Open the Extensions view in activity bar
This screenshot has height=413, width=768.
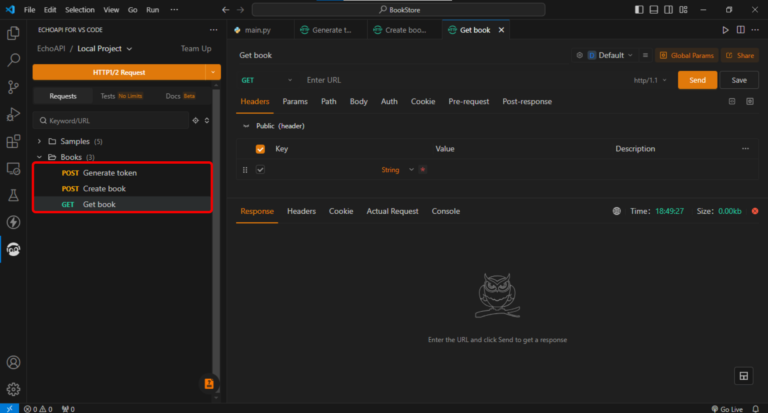click(13, 141)
